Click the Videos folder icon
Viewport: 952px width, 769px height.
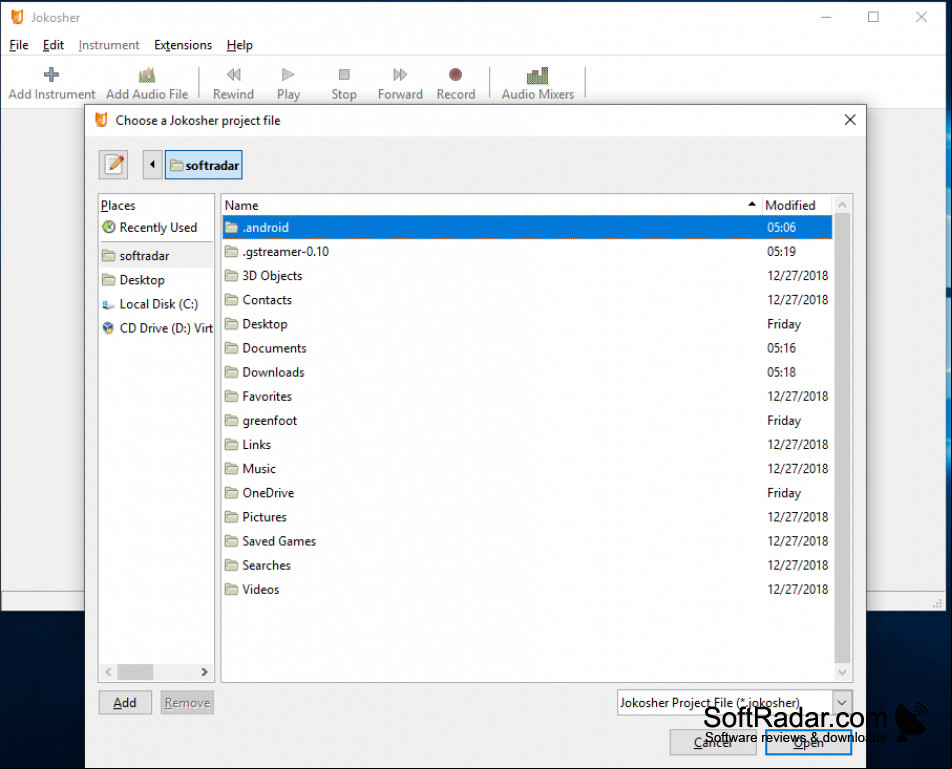click(x=231, y=589)
